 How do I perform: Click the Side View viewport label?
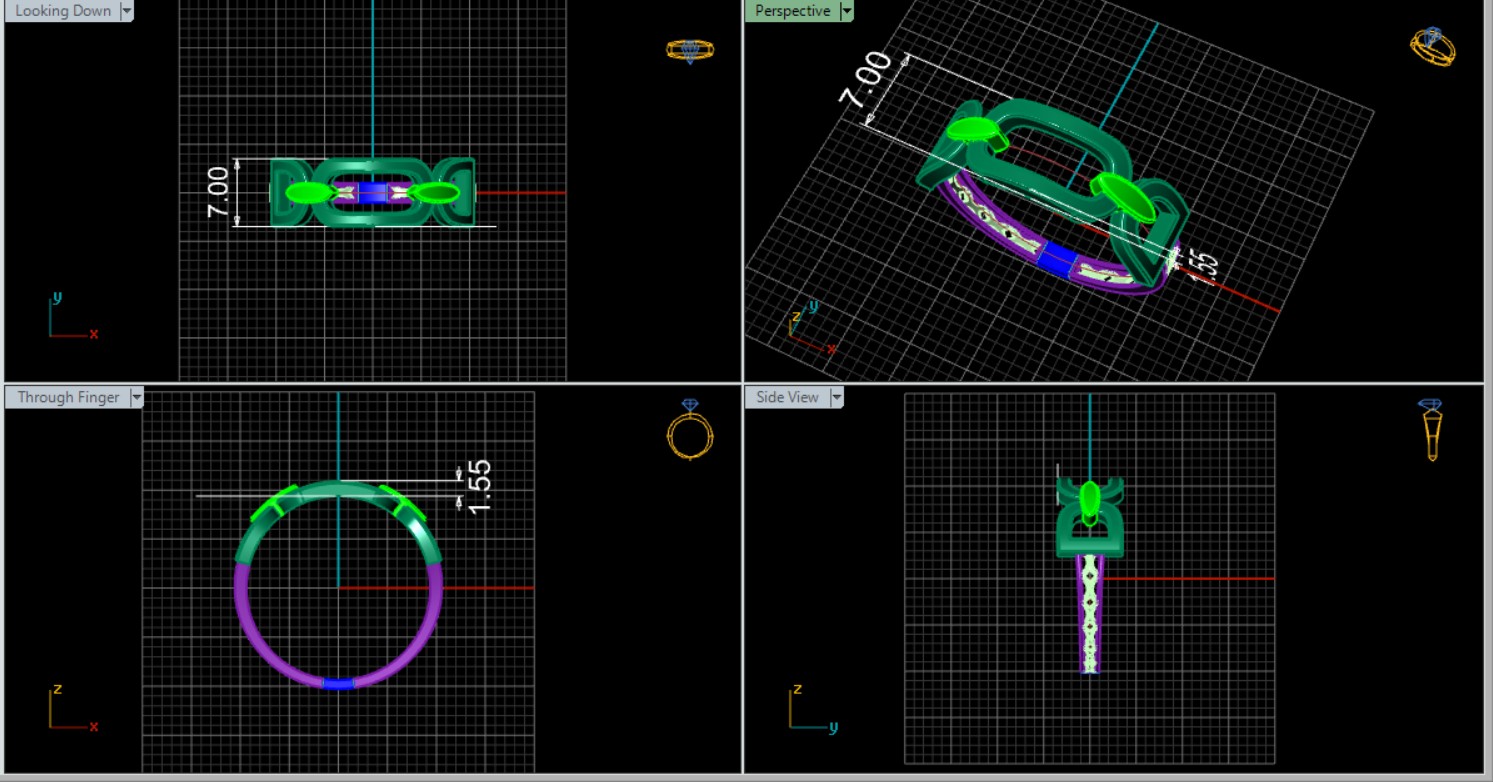tap(787, 398)
